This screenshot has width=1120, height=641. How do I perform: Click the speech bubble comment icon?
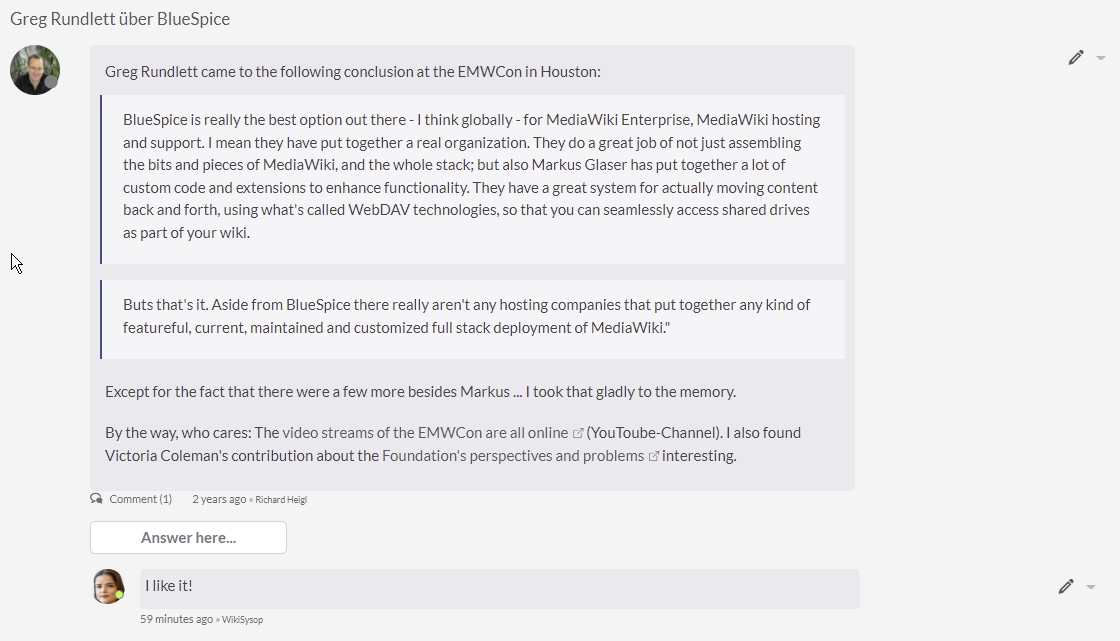click(96, 499)
